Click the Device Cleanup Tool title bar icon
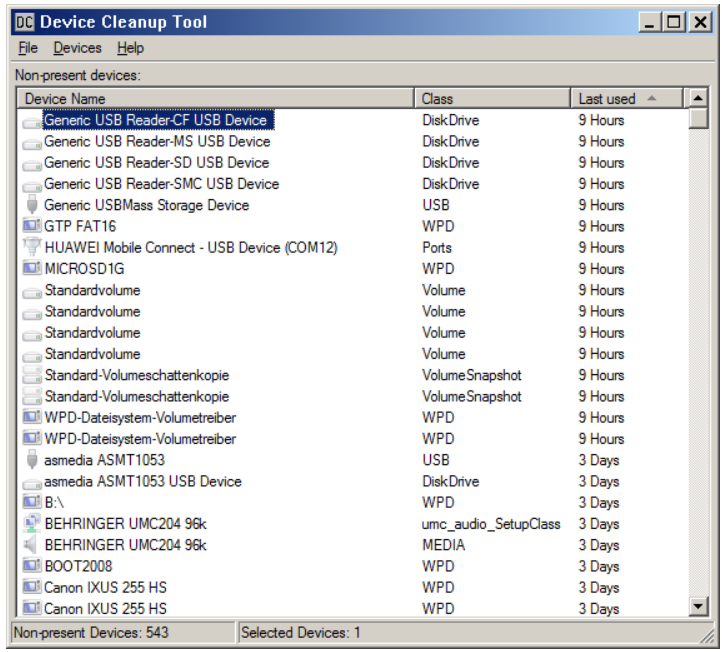Screen dimensions: 722x652 pos(24,22)
